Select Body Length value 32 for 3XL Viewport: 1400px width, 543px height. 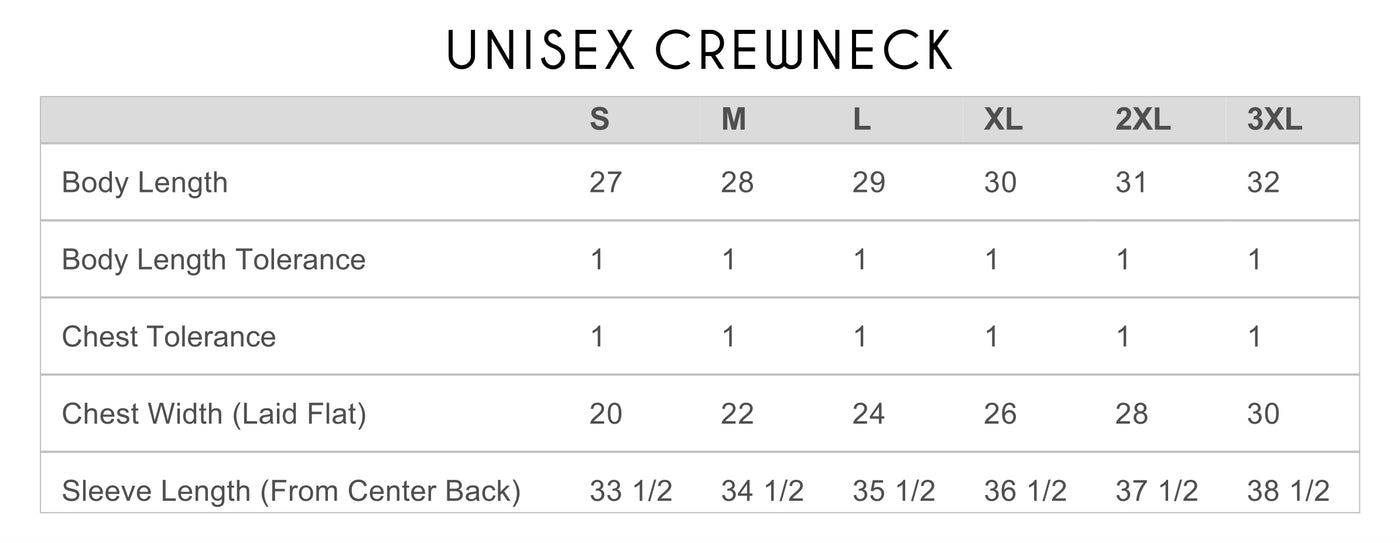1263,183
